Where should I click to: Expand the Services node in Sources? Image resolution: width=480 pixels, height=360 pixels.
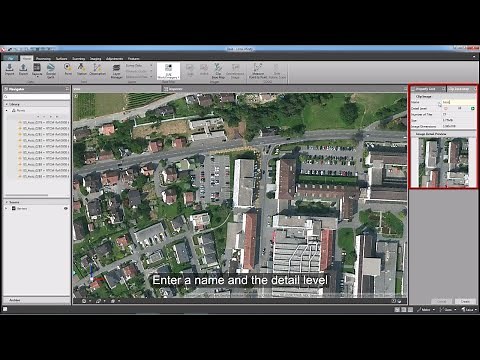(6, 208)
